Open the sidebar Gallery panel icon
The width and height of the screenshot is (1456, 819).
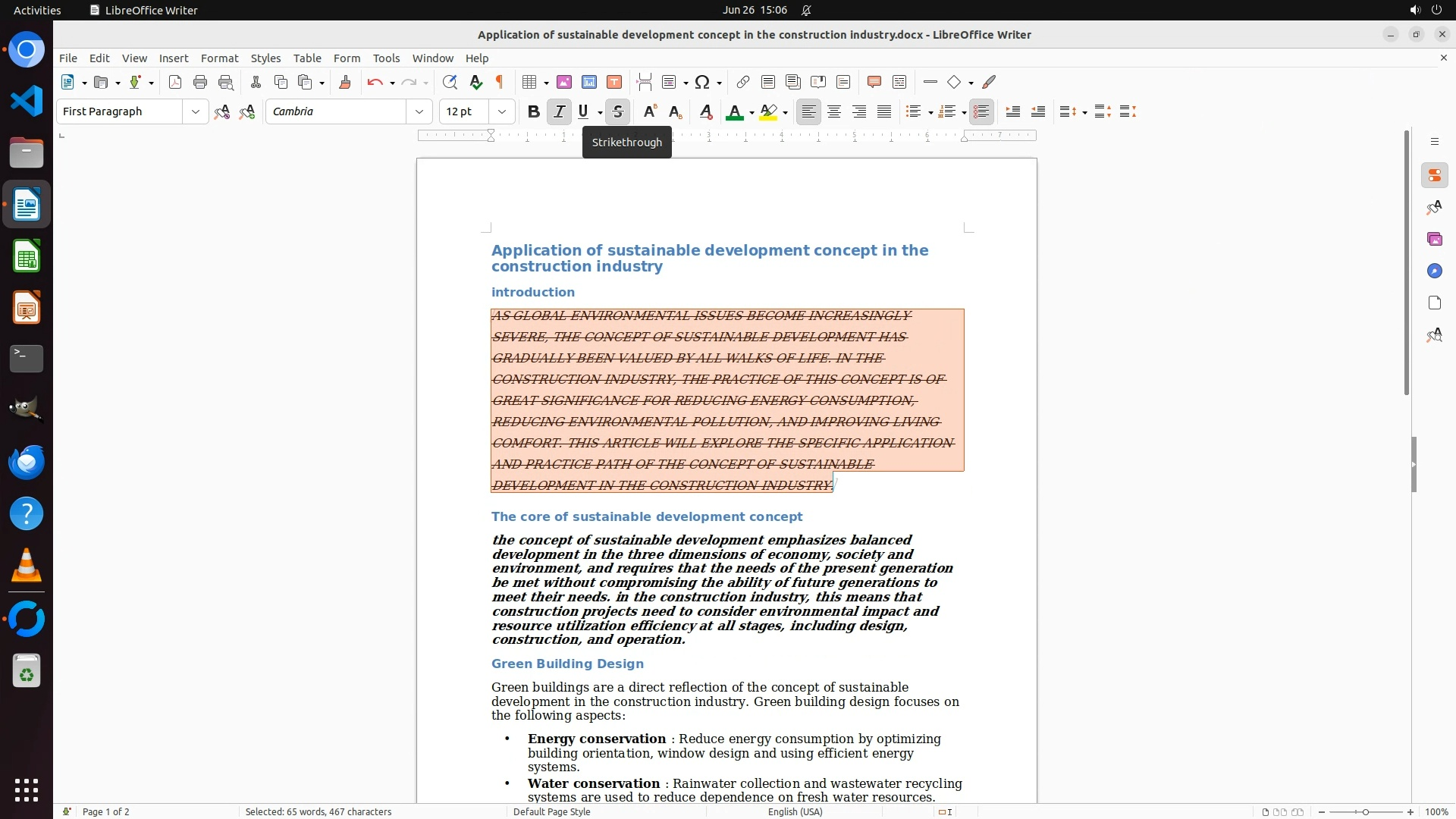click(x=1434, y=240)
